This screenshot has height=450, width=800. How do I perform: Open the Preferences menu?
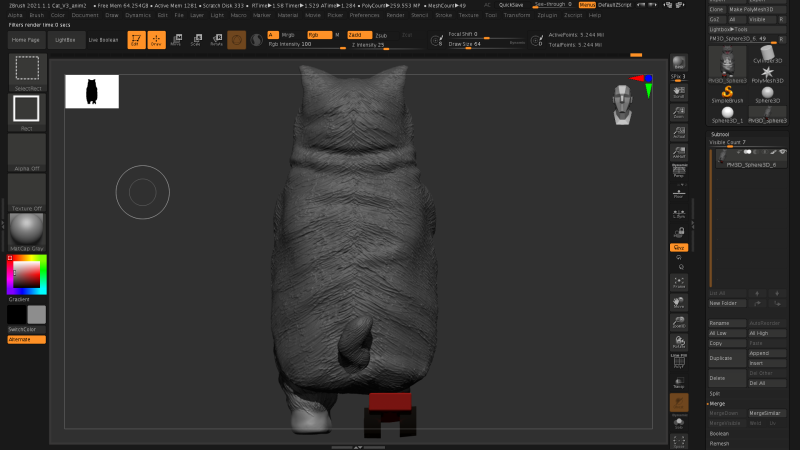[364, 16]
